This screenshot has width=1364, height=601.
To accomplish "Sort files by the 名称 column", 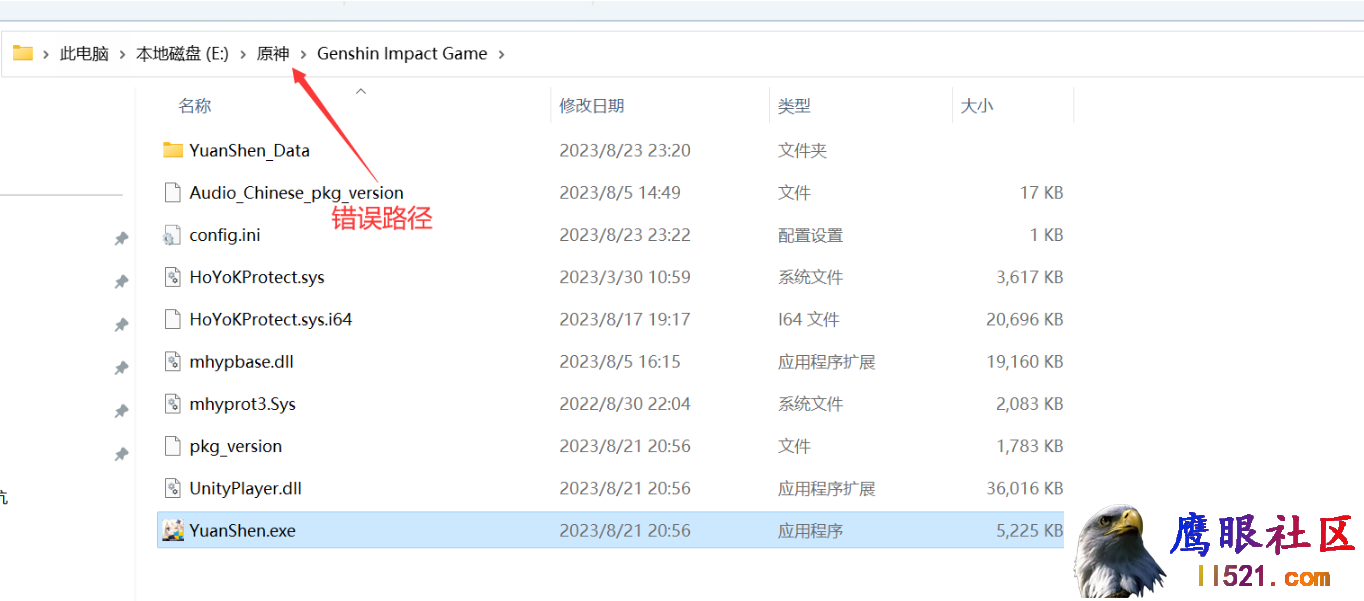I will tap(195, 106).
